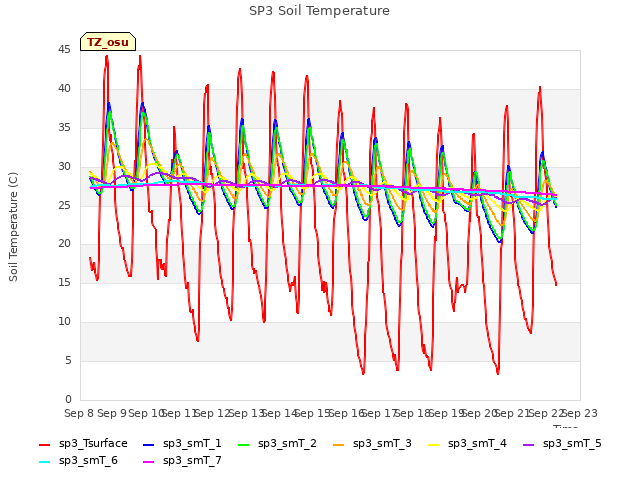Click the blue sp3_smT_1 legend swatch
The height and width of the screenshot is (480, 640).
pyautogui.click(x=149, y=444)
